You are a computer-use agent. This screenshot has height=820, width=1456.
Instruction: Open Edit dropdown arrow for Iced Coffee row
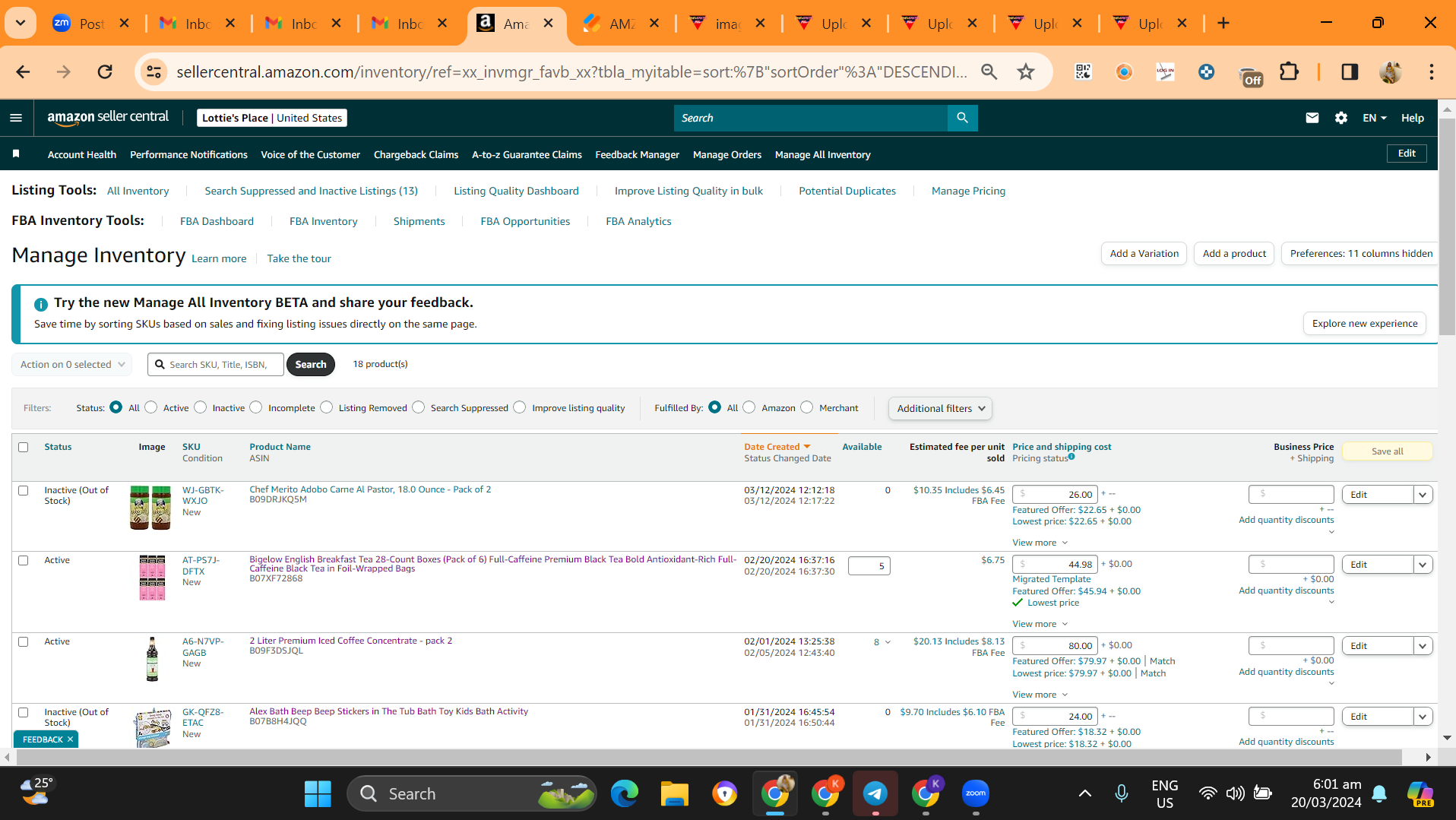1423,646
